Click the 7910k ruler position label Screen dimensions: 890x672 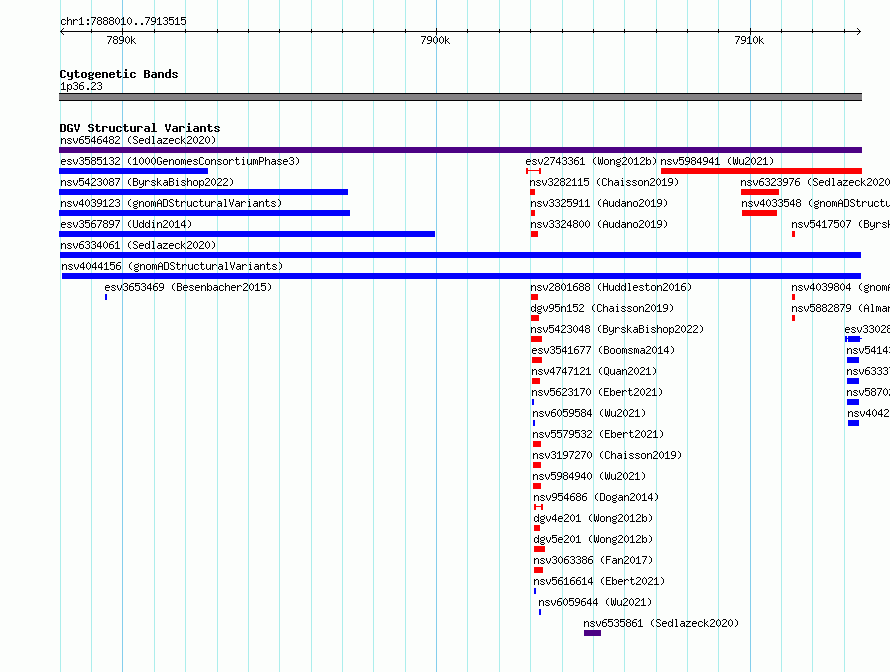[x=749, y=40]
